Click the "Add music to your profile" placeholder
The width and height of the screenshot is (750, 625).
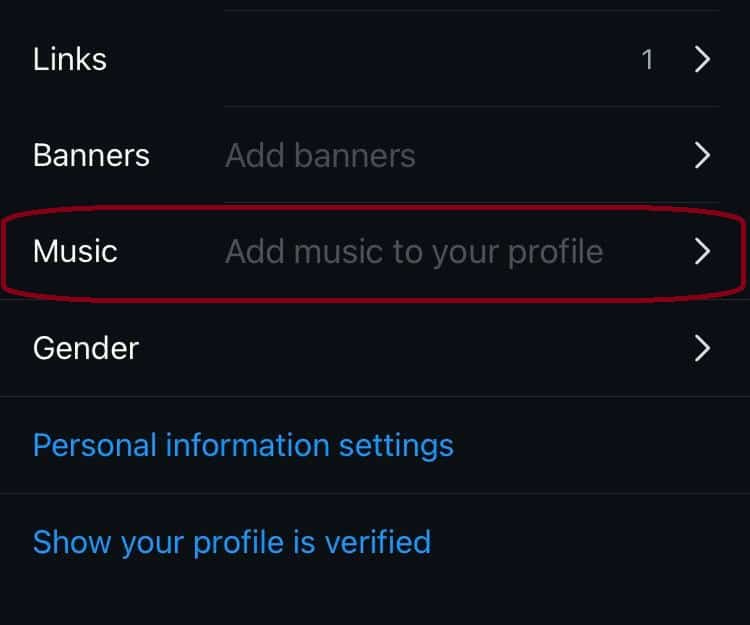(x=414, y=251)
